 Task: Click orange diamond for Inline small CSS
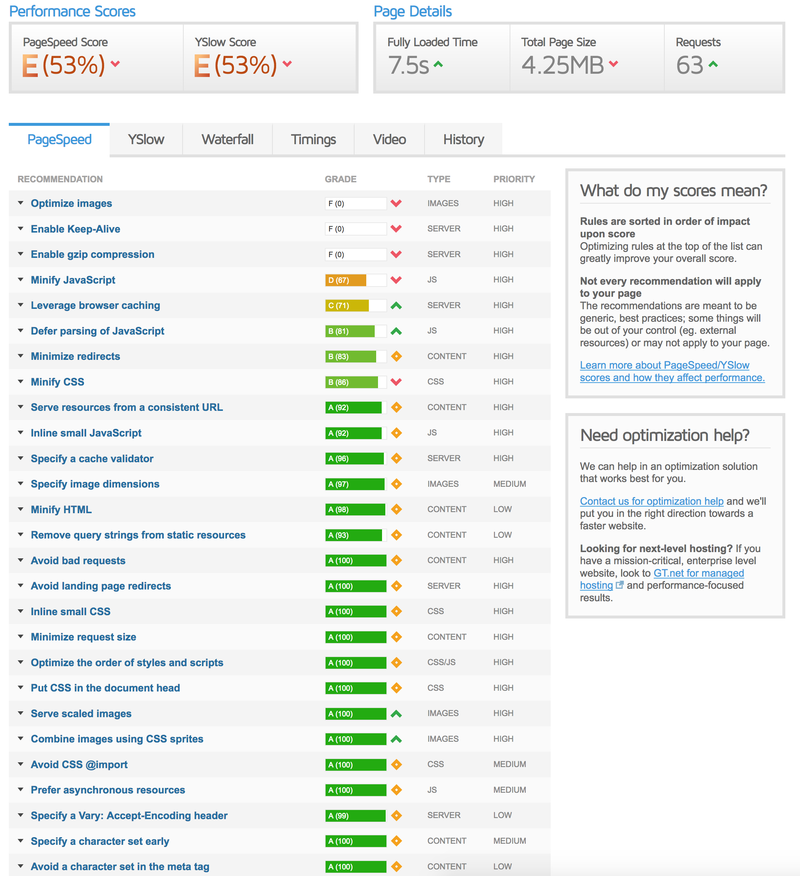click(396, 612)
